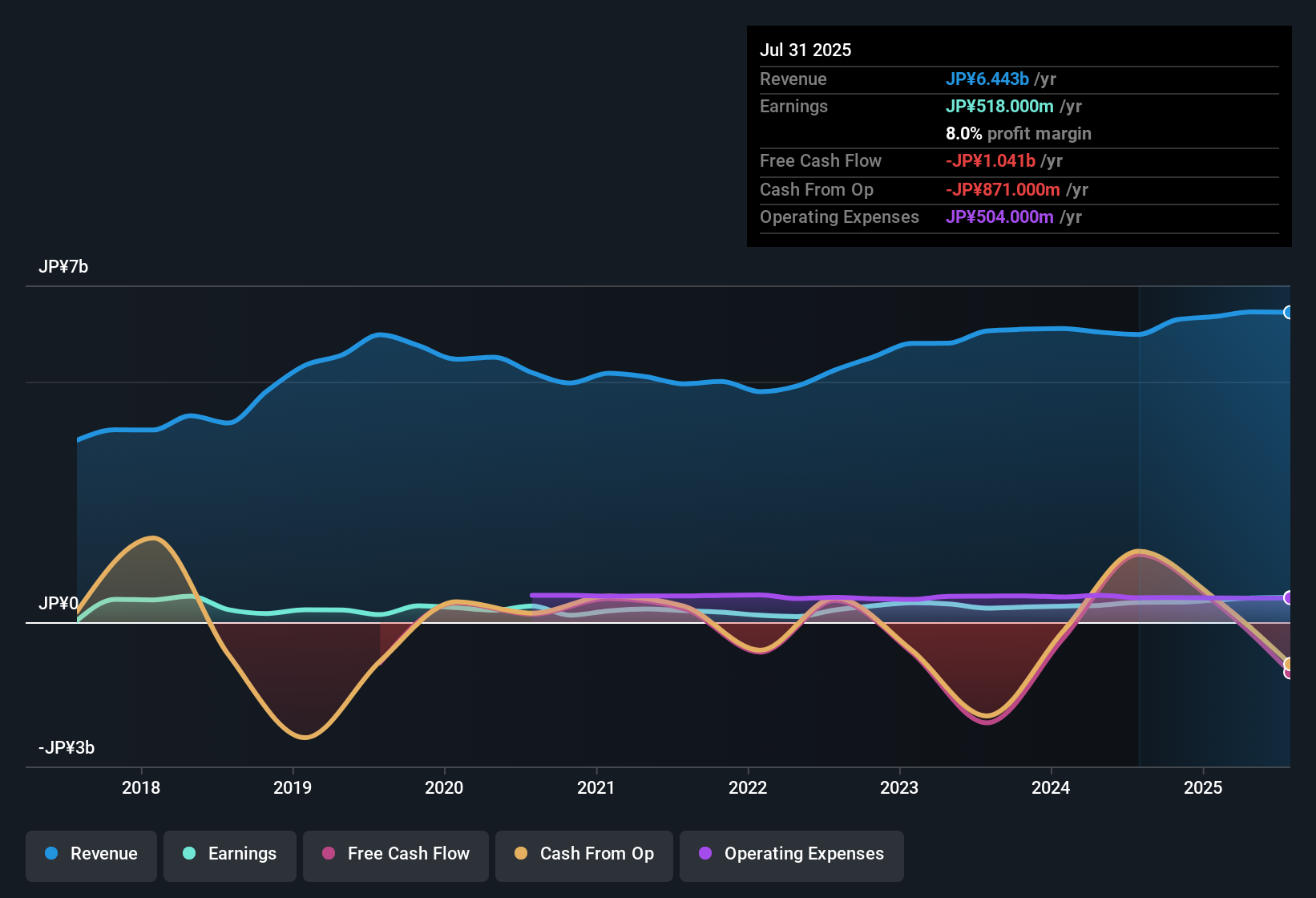Select the 2019 year label on axis
This screenshot has height=898, width=1316.
point(293,788)
